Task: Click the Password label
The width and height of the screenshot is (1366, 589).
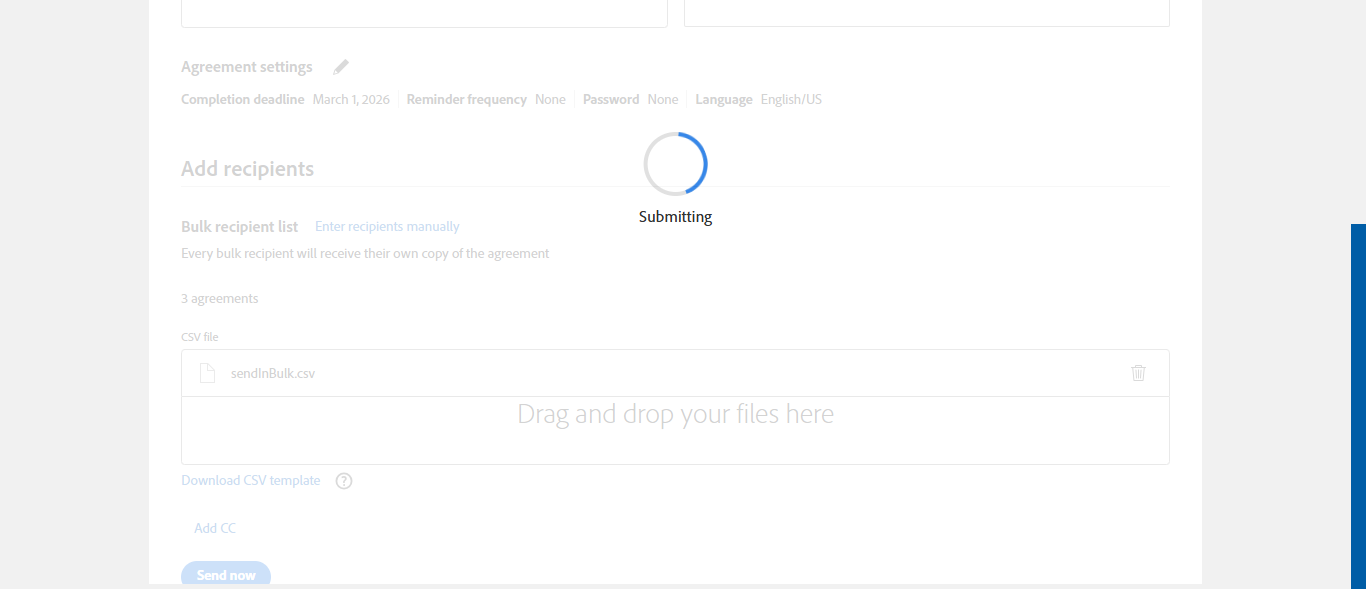Action: point(611,99)
